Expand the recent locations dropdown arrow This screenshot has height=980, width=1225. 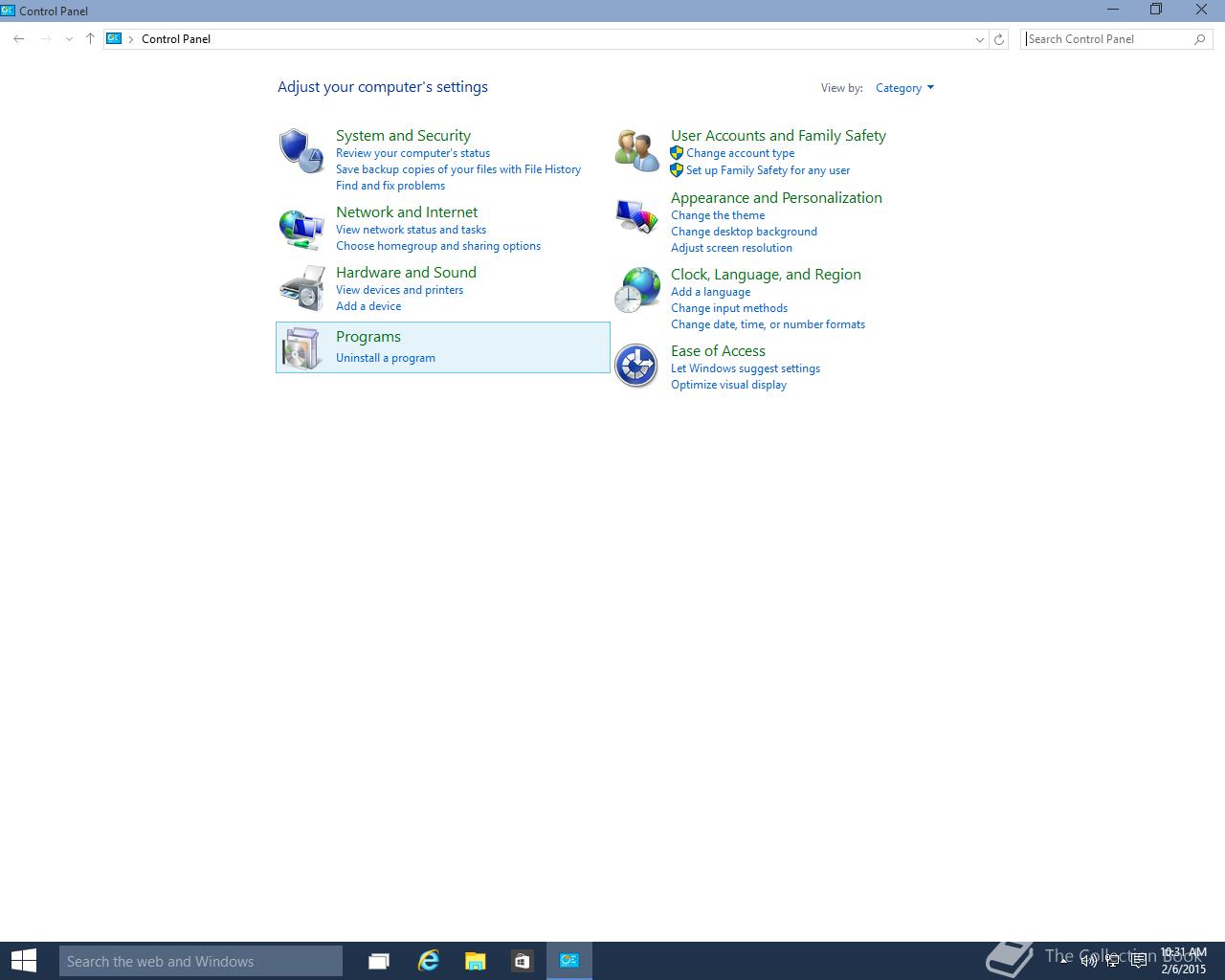coord(69,39)
